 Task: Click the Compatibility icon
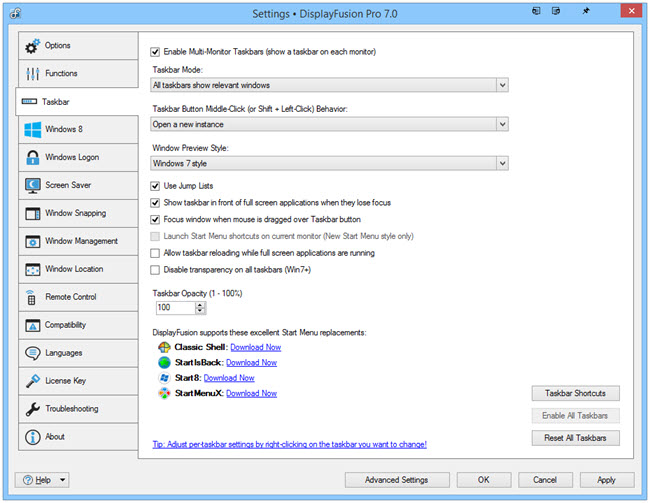pyautogui.click(x=33, y=325)
